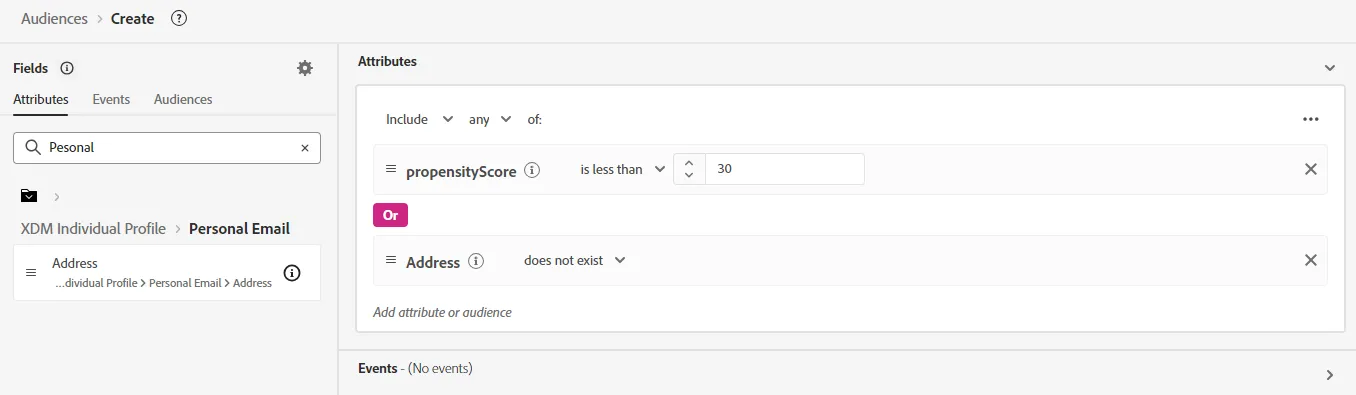
Task: Show info for Address field in list
Action: click(292, 273)
